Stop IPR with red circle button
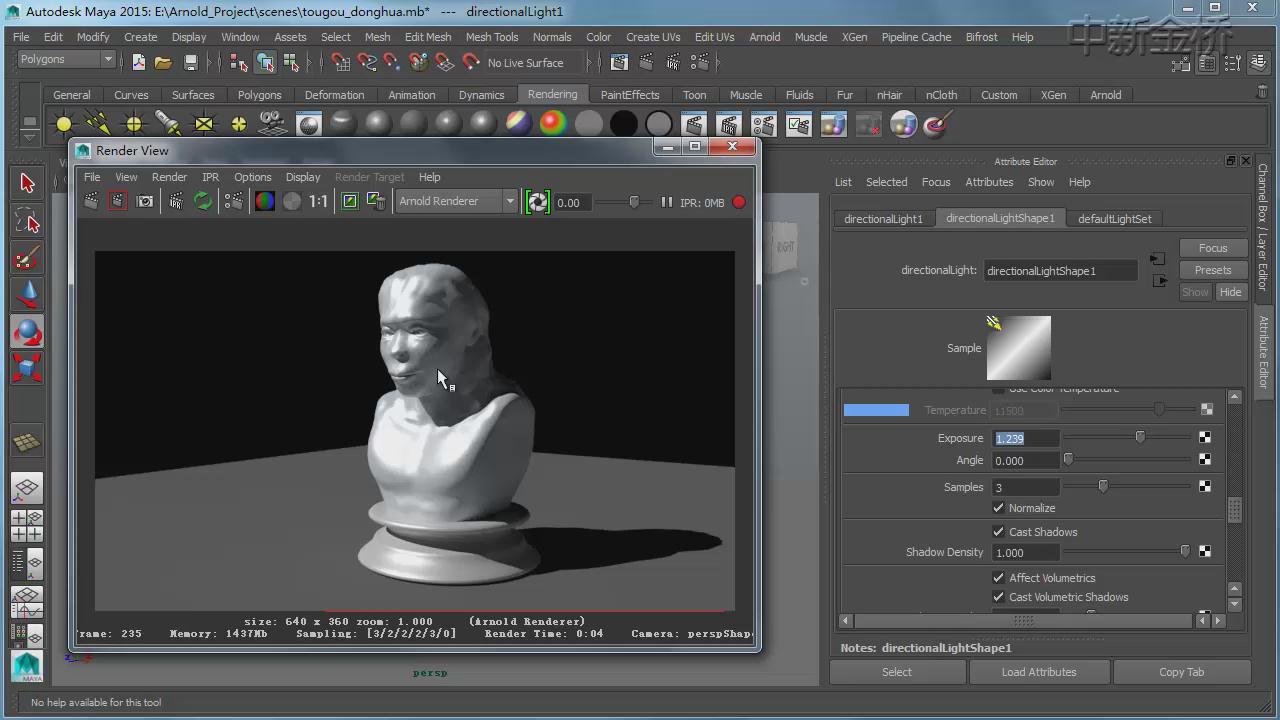 (739, 202)
